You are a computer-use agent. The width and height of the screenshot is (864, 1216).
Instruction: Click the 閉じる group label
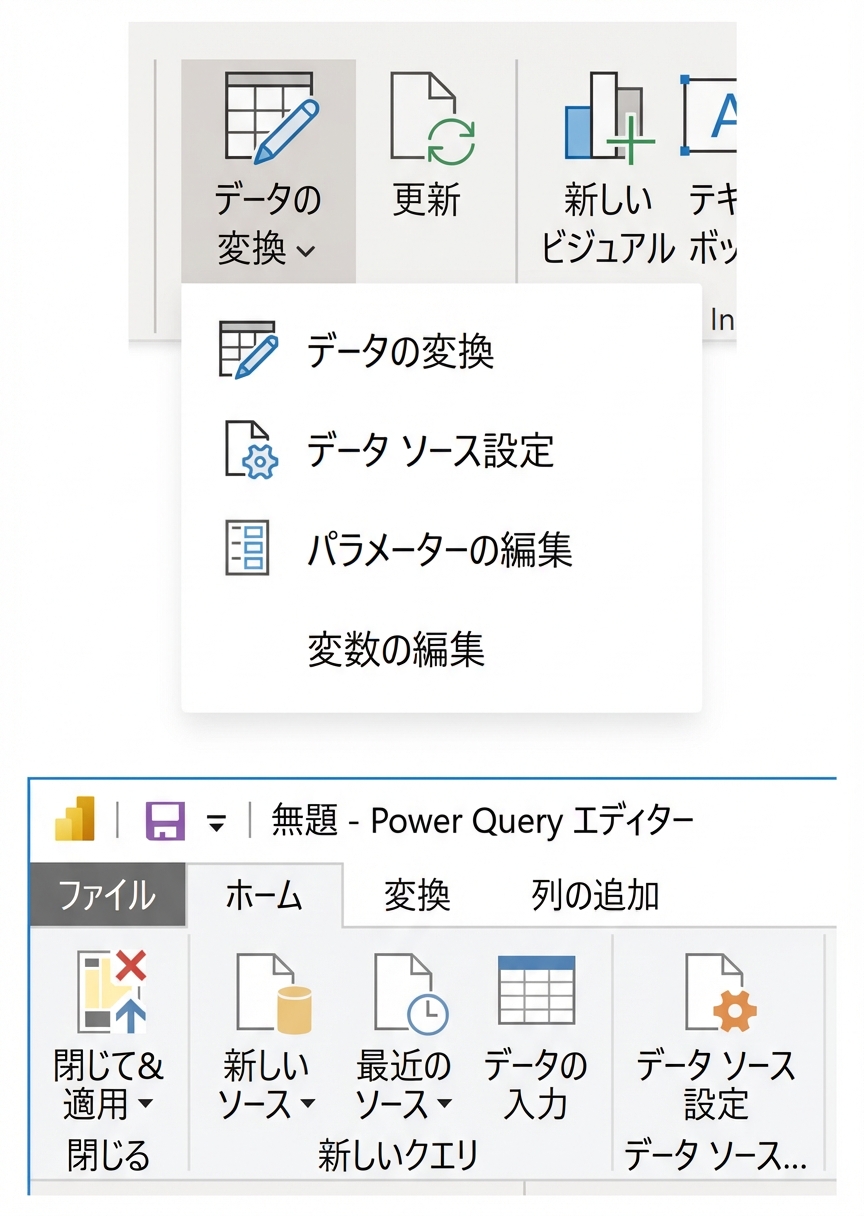click(x=108, y=1156)
